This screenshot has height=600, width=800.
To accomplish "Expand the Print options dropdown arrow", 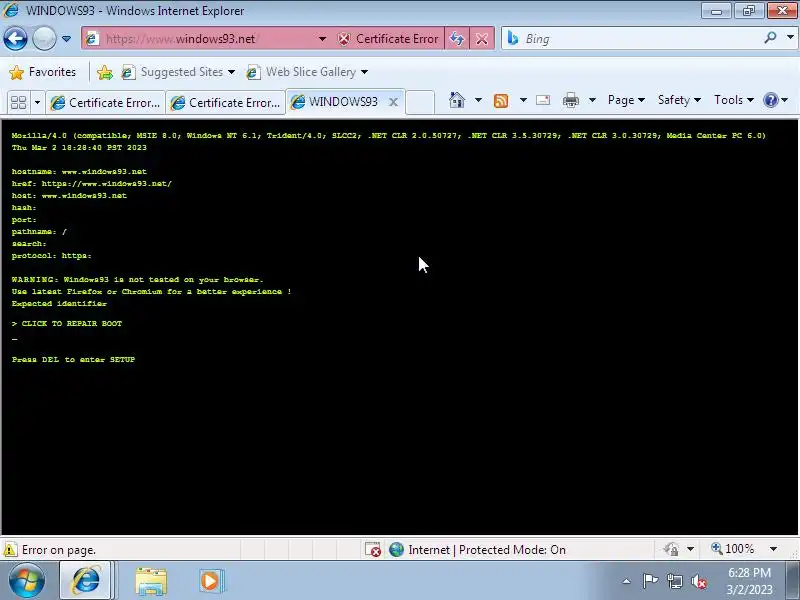I will point(592,100).
